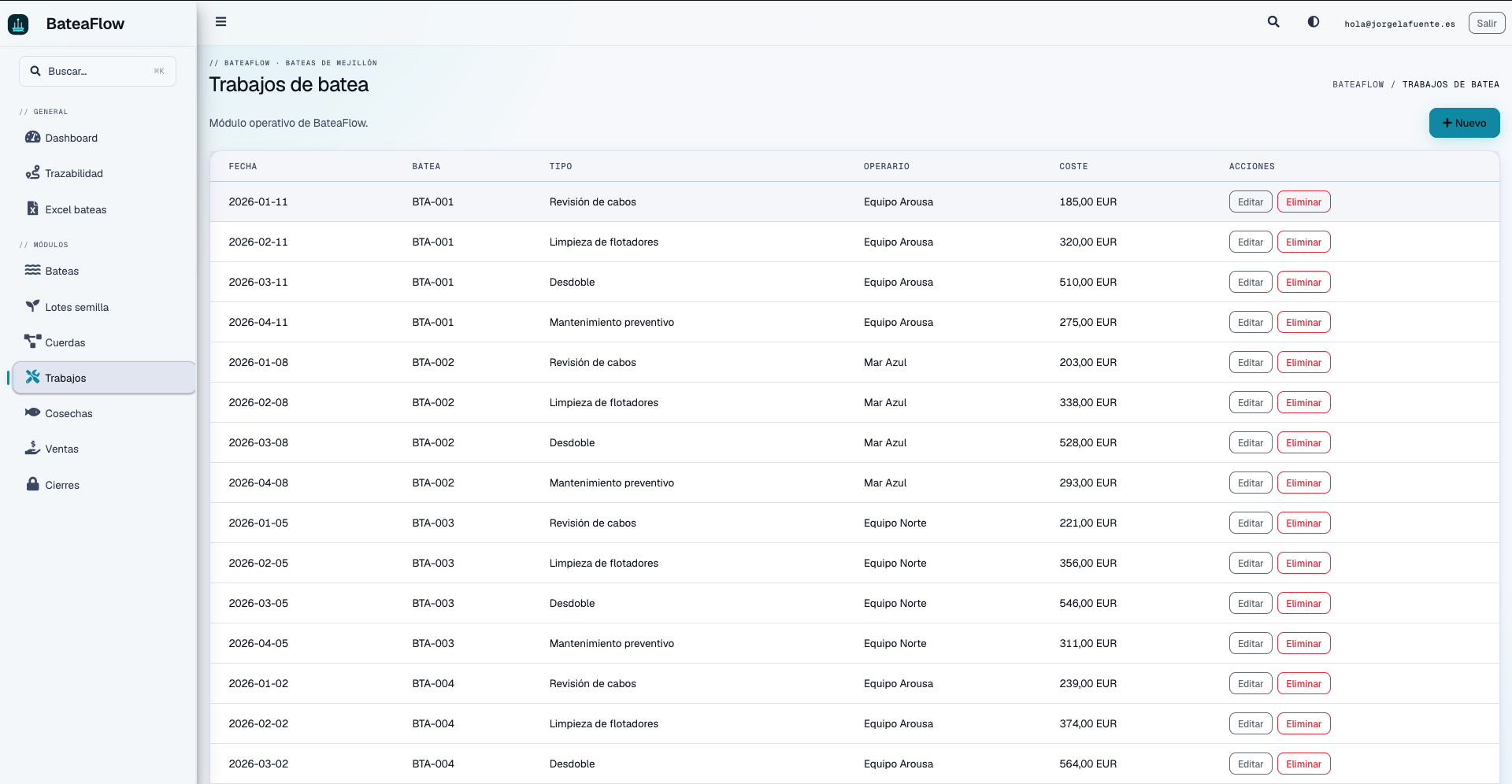Toggle the sidebar hamburger menu
Screen dimensions: 1512x784
[x=221, y=22]
